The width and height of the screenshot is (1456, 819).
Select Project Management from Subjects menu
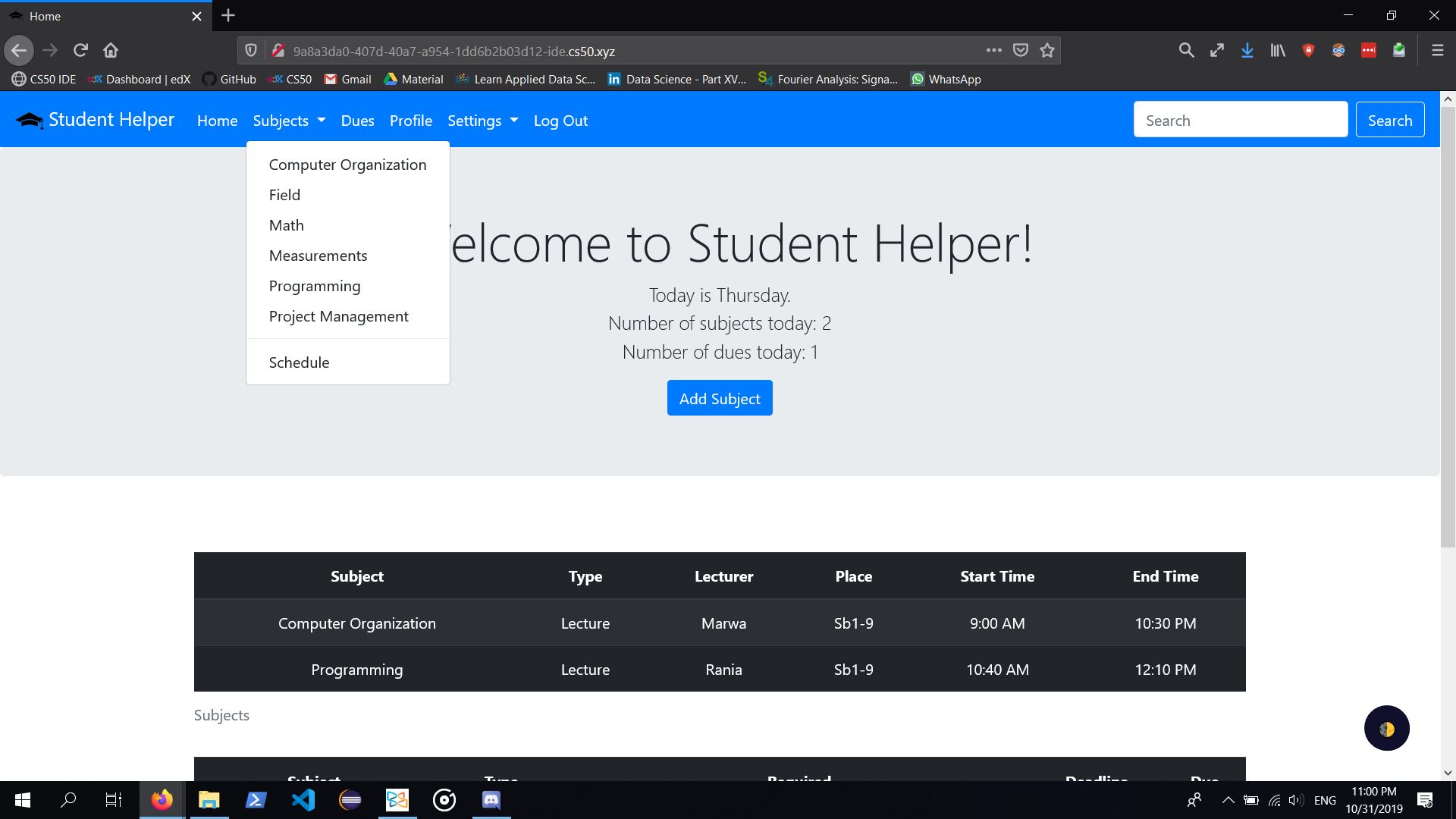[347, 316]
